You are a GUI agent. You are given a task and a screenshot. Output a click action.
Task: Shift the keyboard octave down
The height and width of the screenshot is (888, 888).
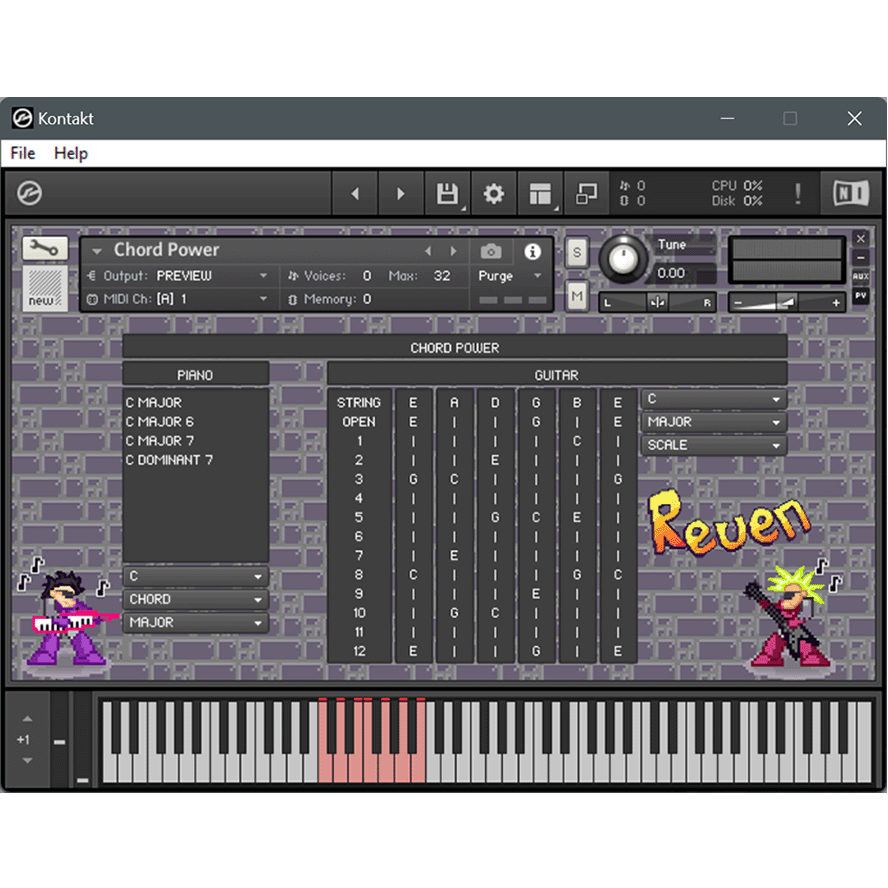[27, 761]
